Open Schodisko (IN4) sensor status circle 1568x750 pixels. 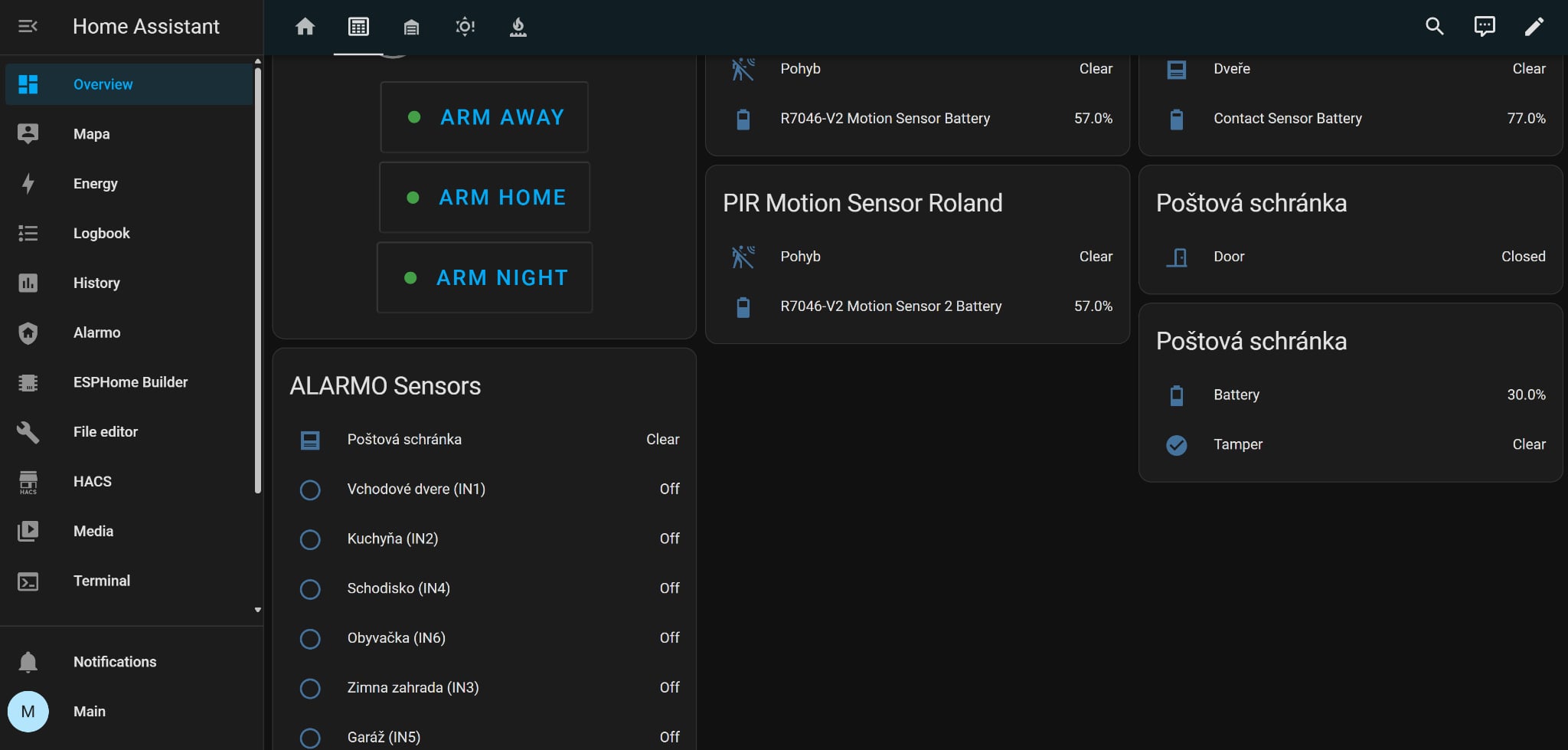tap(310, 589)
